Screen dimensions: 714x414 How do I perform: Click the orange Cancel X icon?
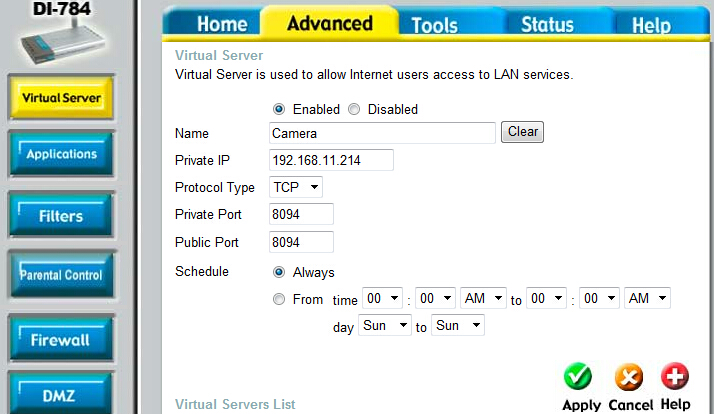tap(627, 377)
